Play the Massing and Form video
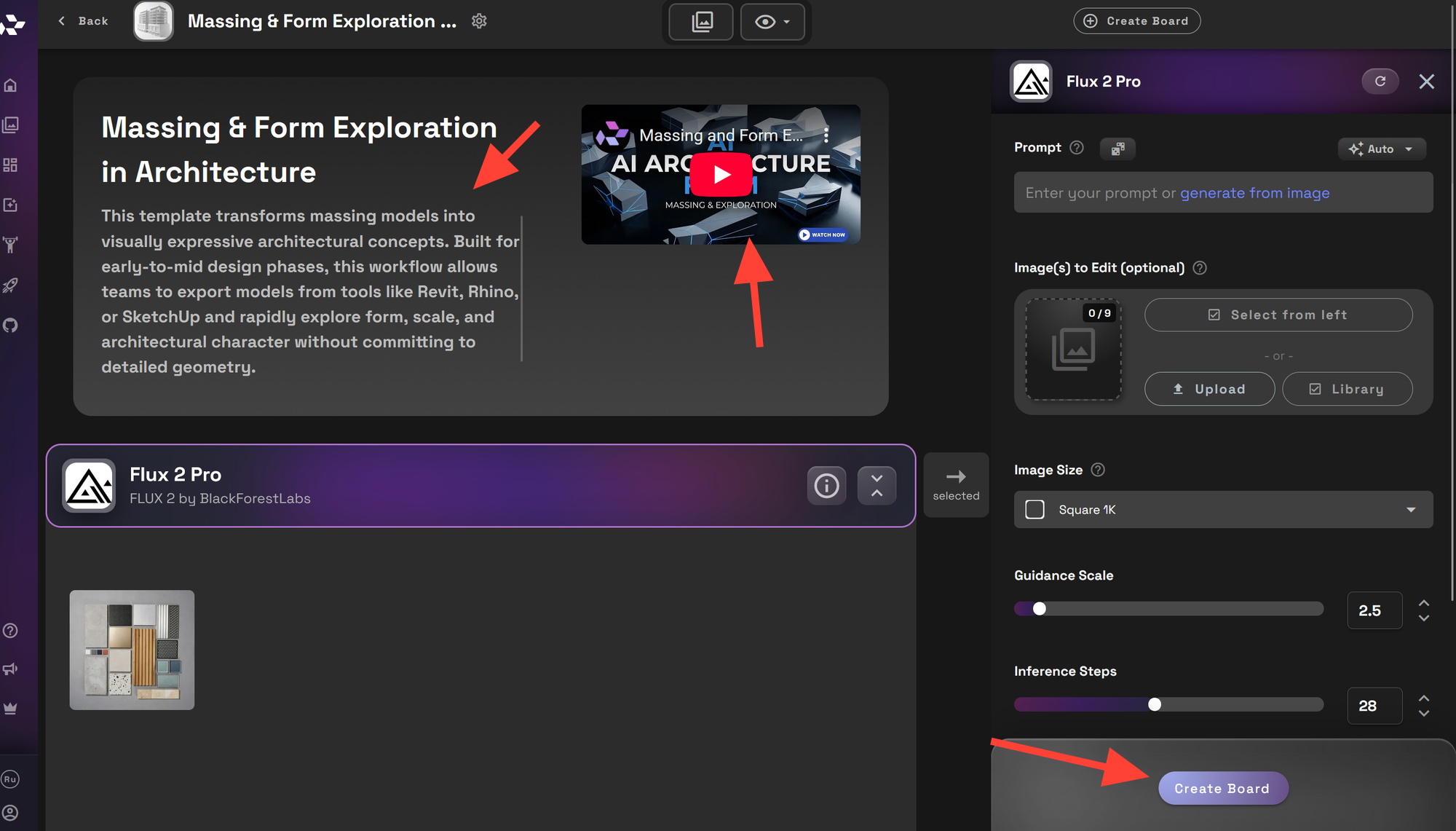1456x831 pixels. coord(721,175)
